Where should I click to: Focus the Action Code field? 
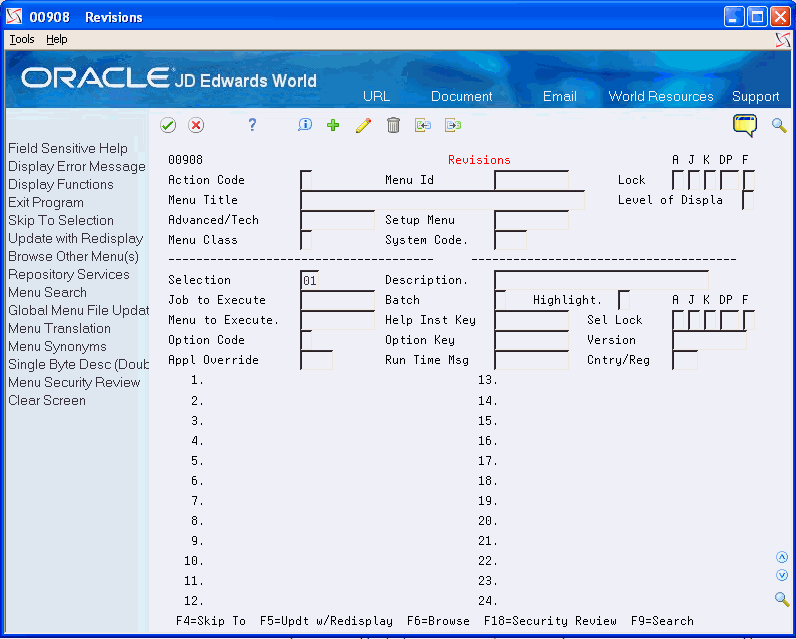(306, 180)
